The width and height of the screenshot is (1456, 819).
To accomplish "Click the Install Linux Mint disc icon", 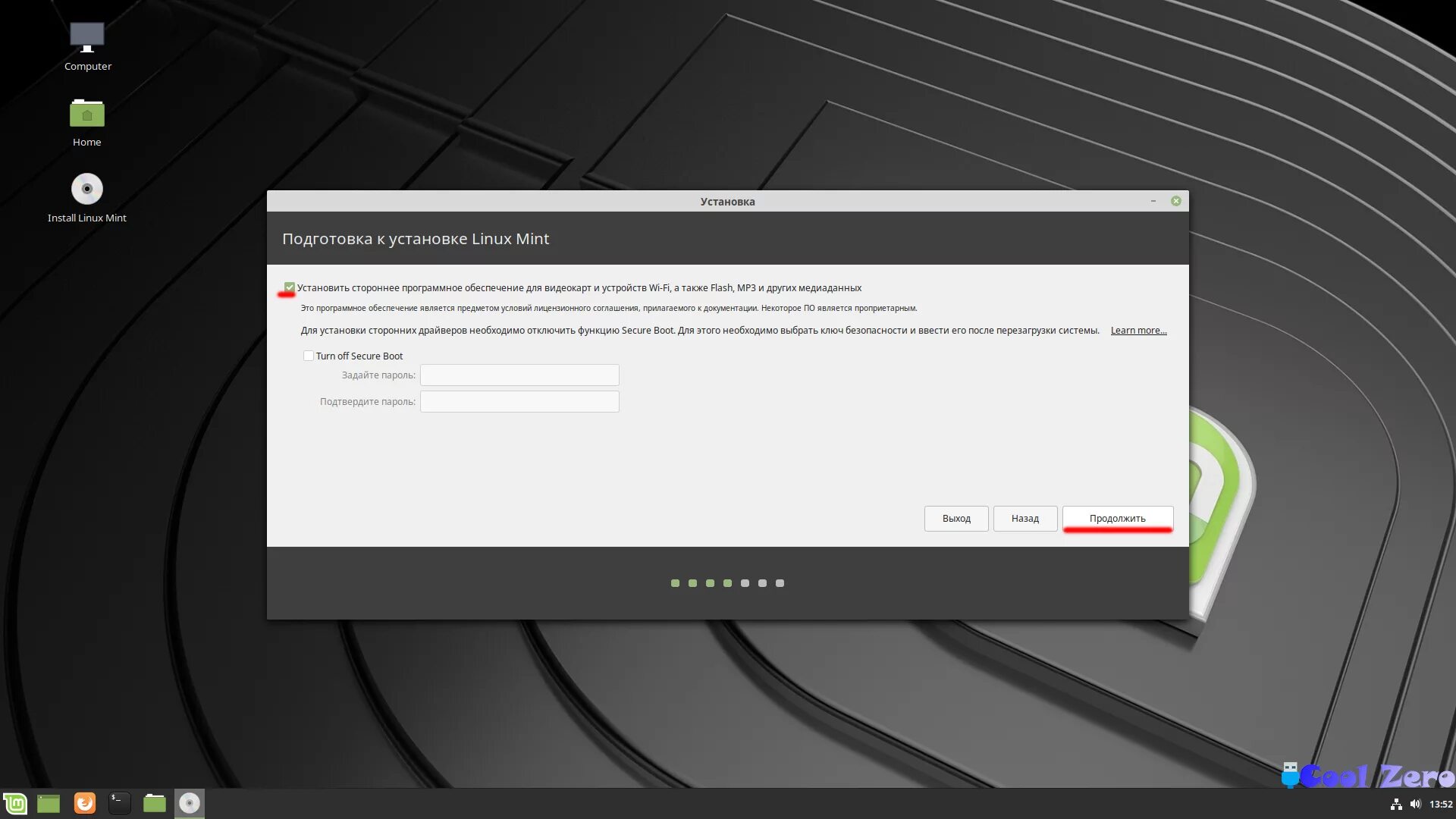I will [x=87, y=190].
